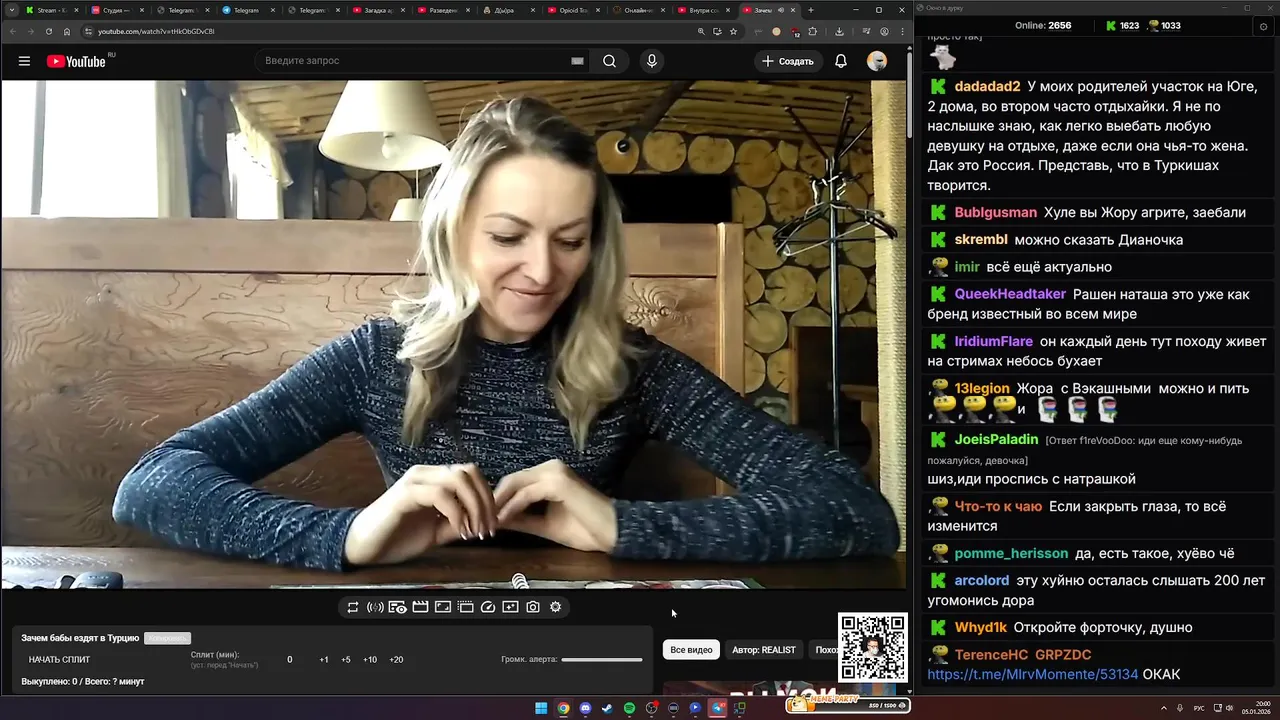
Task: Take a screenshot with the camera icon
Action: 533,607
